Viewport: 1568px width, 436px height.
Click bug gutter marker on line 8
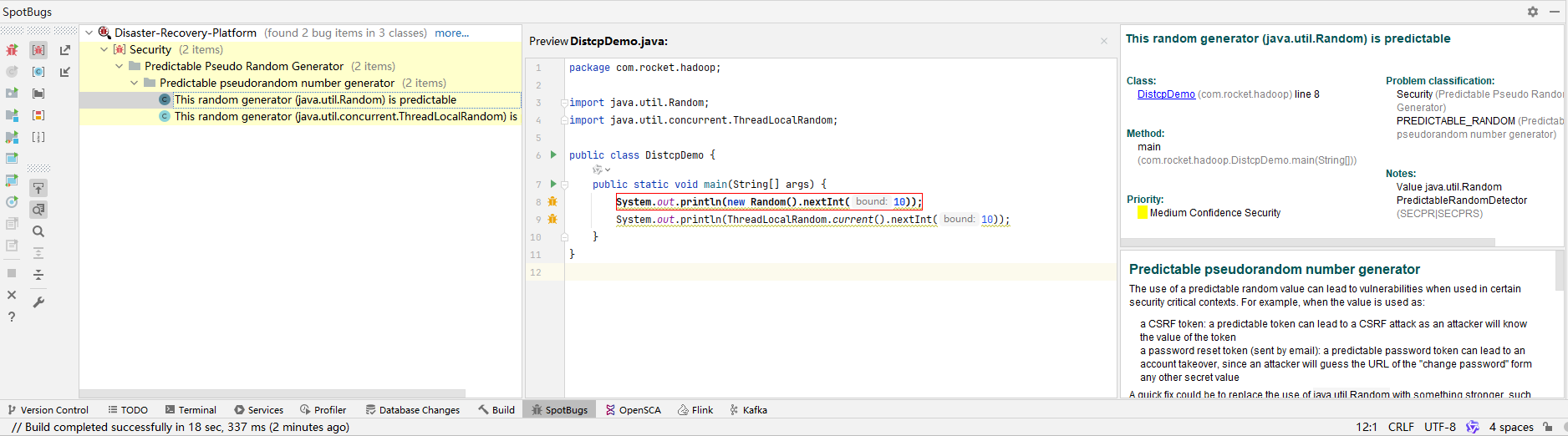(x=552, y=201)
